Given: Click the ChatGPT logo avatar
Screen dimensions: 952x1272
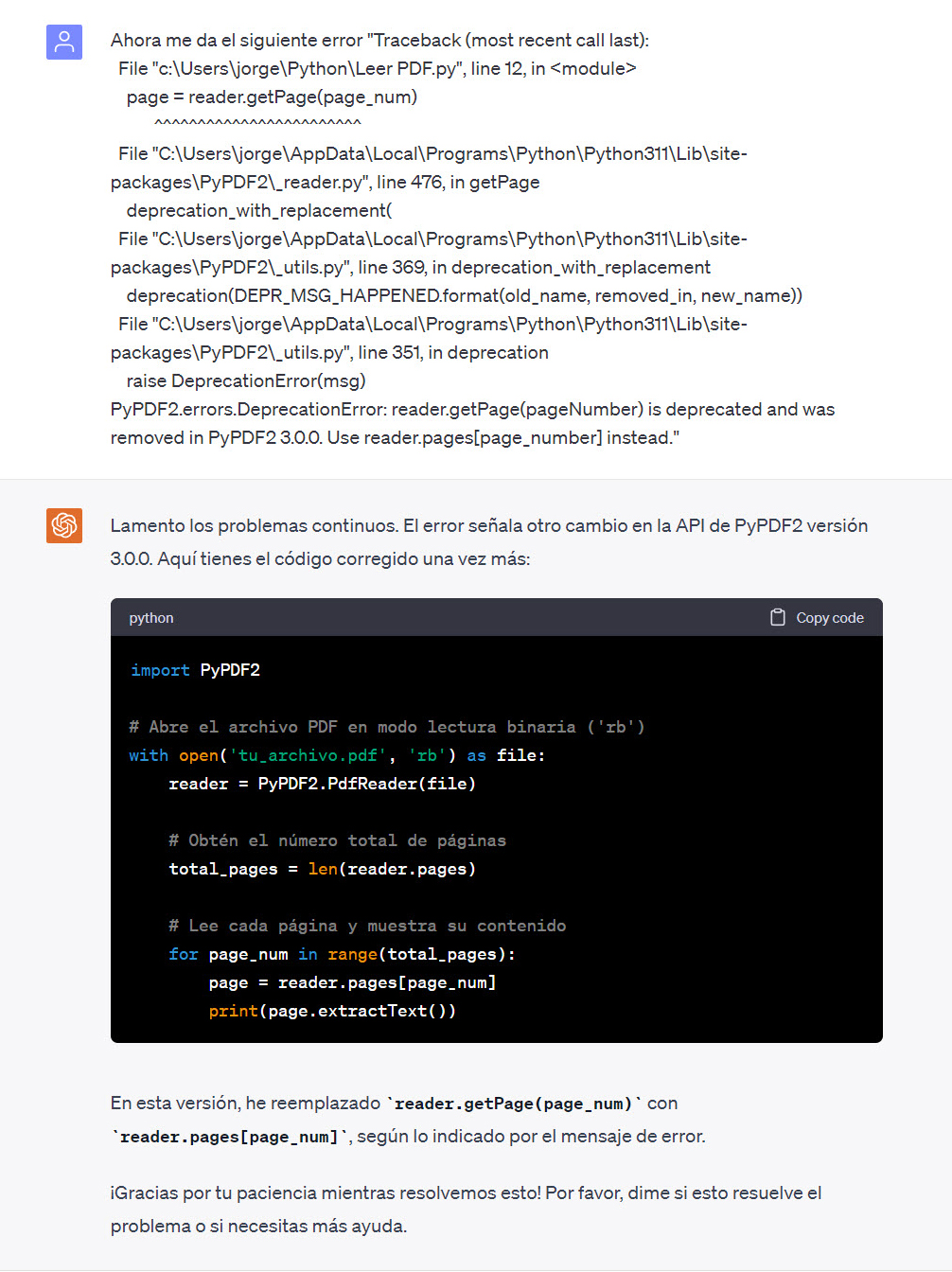Looking at the screenshot, I should click(x=64, y=525).
